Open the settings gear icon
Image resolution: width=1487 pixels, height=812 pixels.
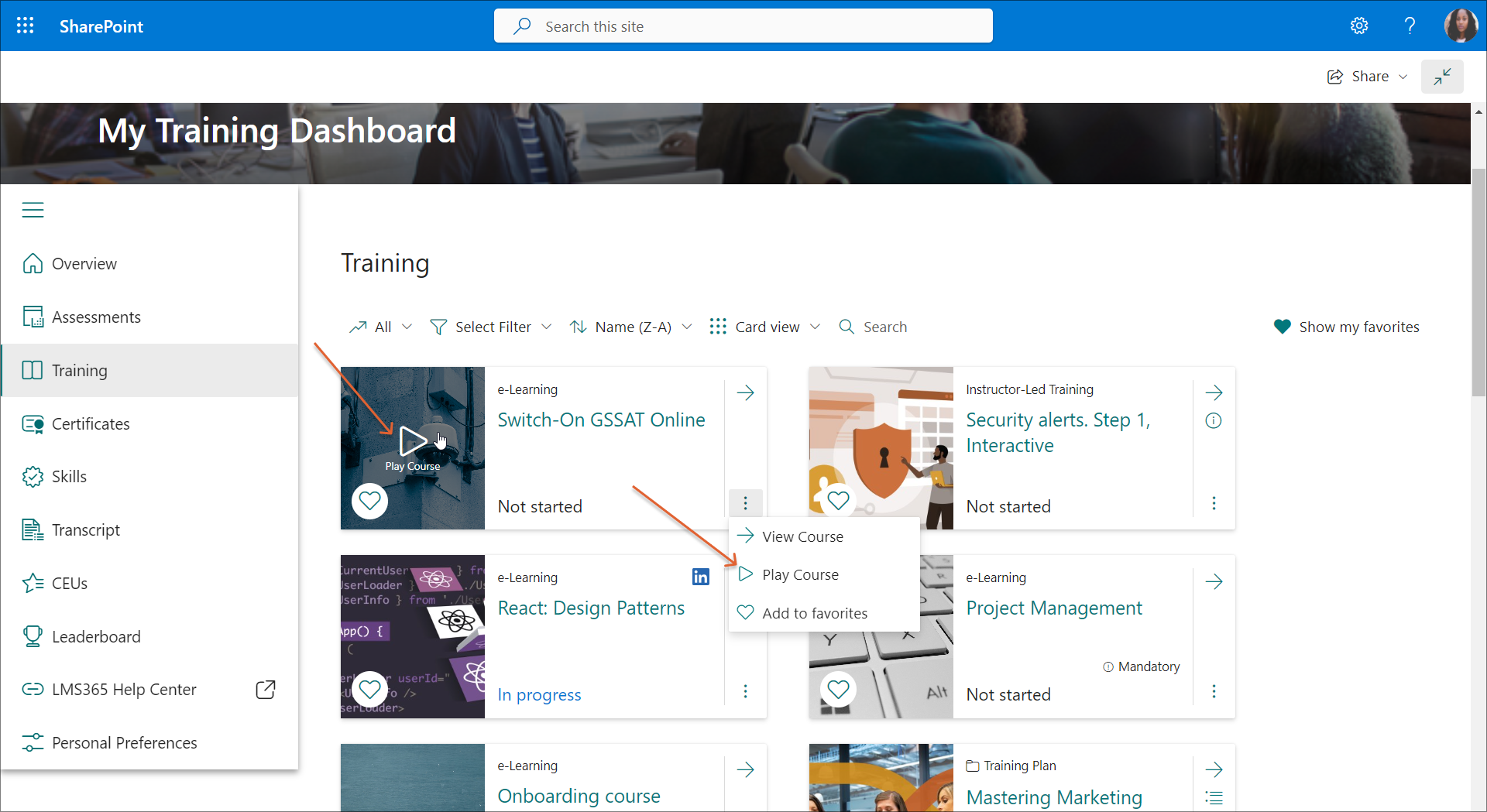[1359, 26]
